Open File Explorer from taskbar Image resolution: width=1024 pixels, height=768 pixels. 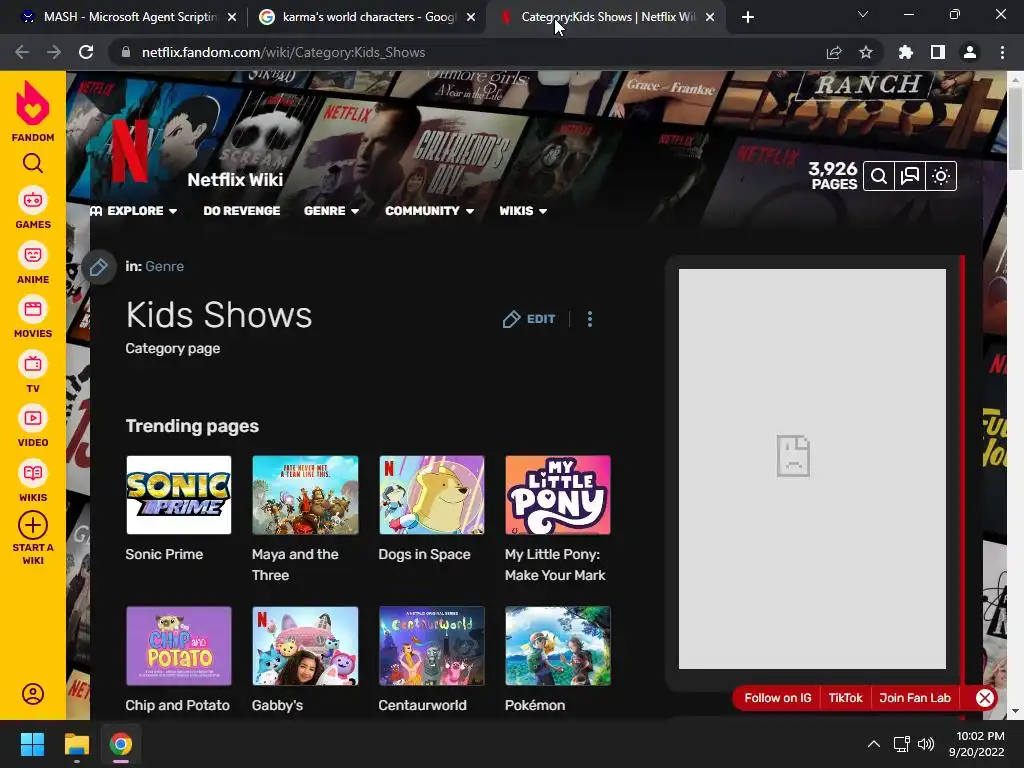tap(76, 744)
